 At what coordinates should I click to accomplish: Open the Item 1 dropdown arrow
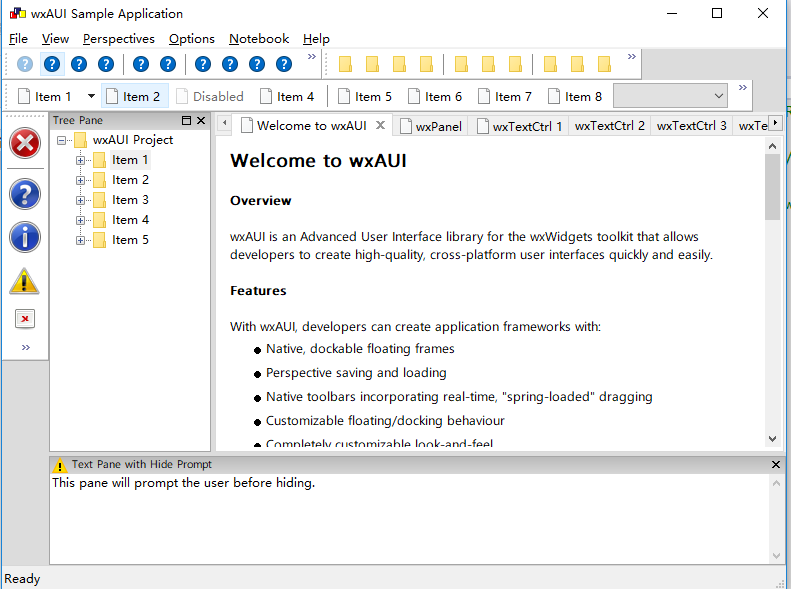91,96
